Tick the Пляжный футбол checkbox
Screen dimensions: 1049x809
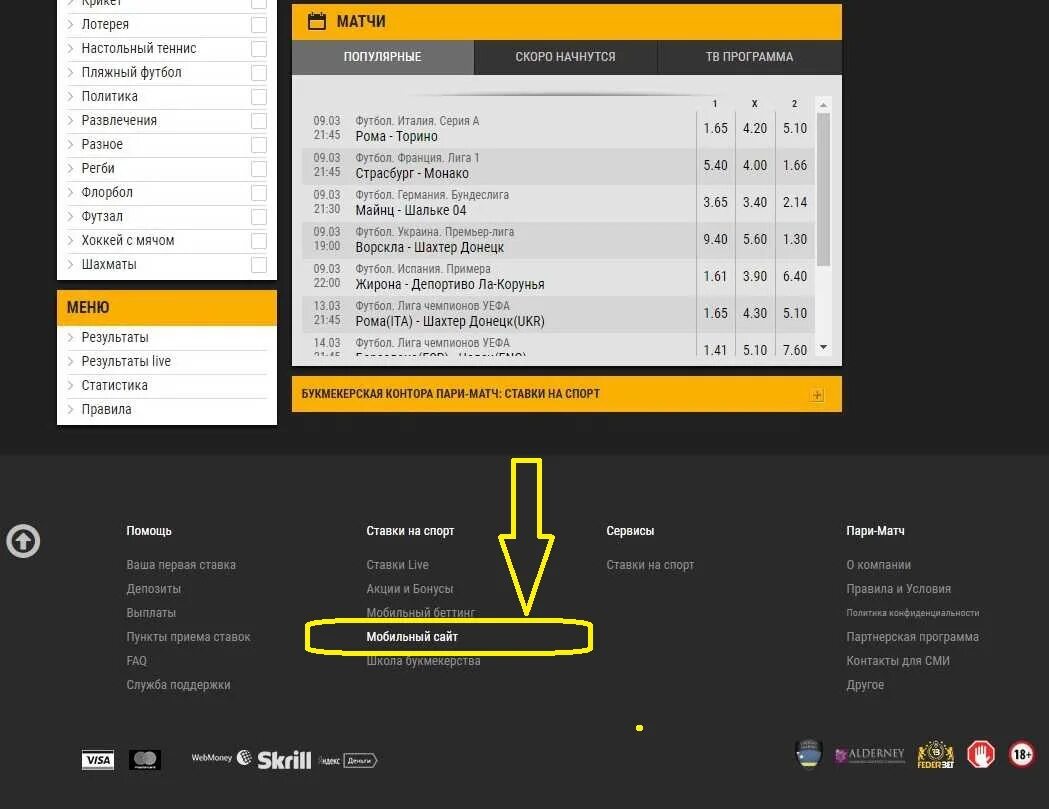click(x=259, y=73)
